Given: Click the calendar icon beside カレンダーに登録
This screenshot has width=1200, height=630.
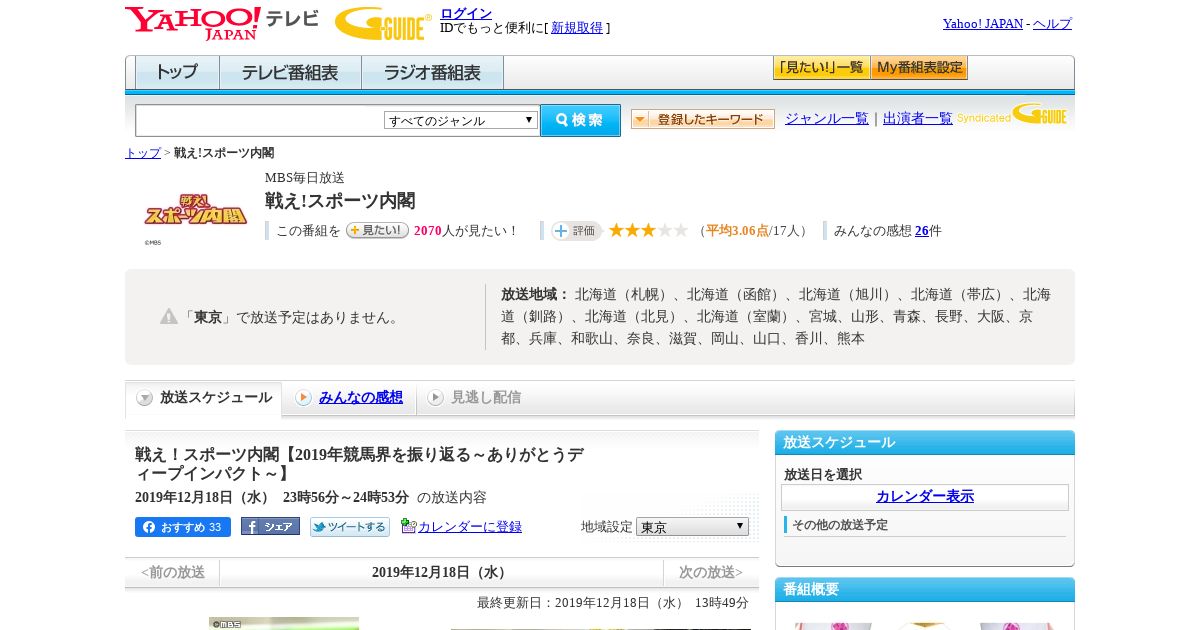Looking at the screenshot, I should (x=408, y=526).
